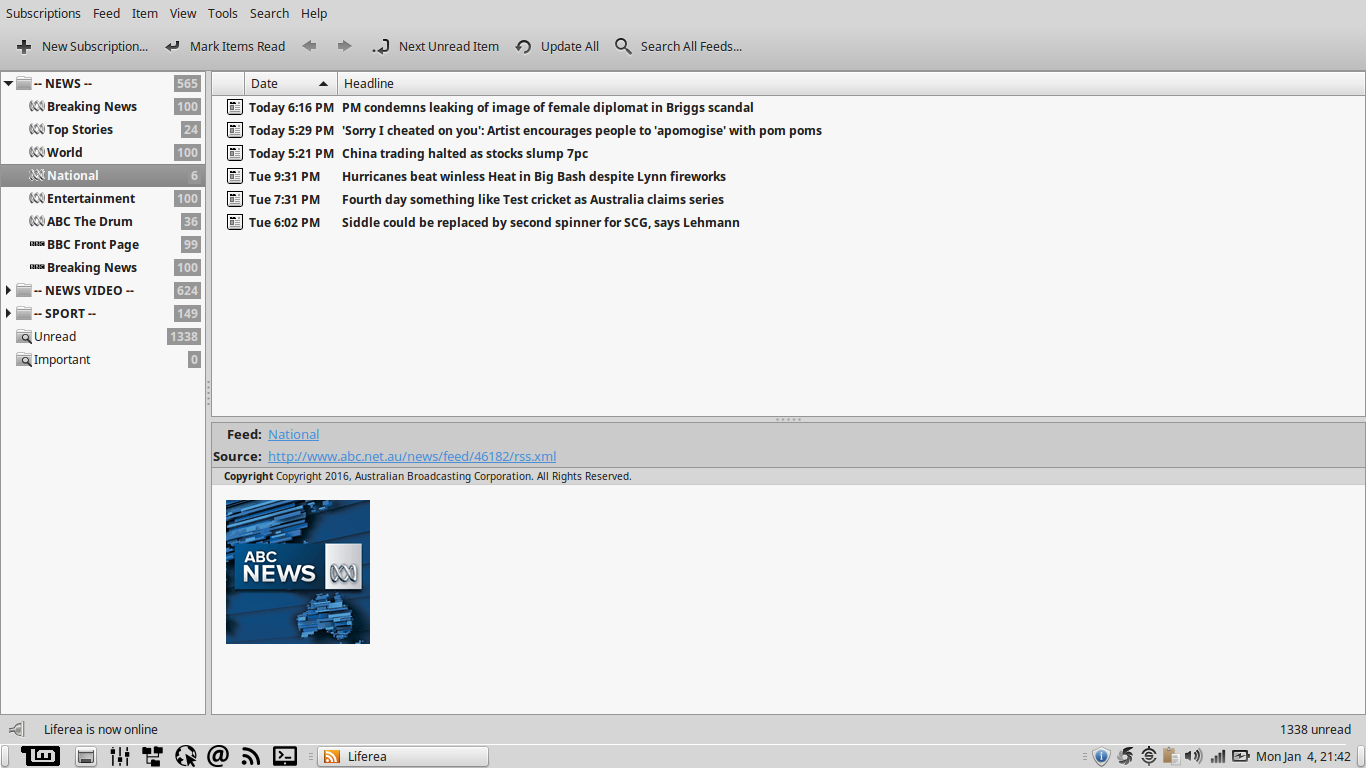Select the ABC The Drum feed
The image size is (1366, 768).
pyautogui.click(x=102, y=221)
